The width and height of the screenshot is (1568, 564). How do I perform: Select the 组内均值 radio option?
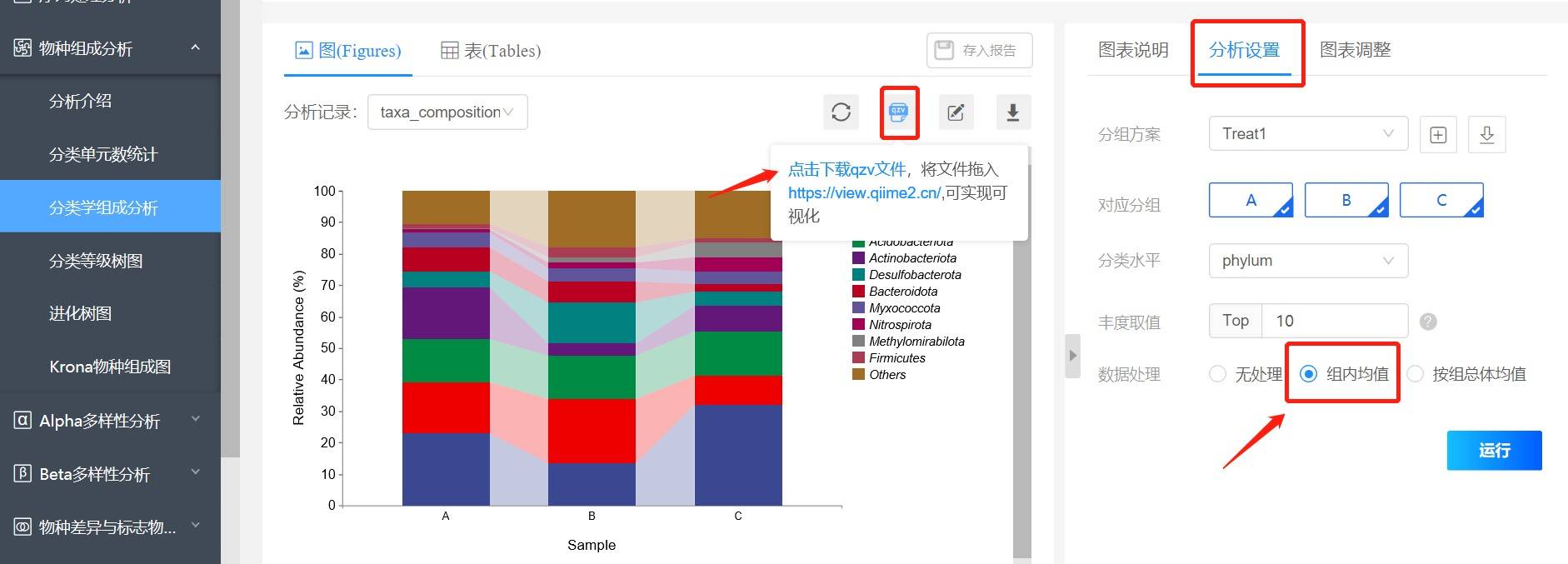1309,374
